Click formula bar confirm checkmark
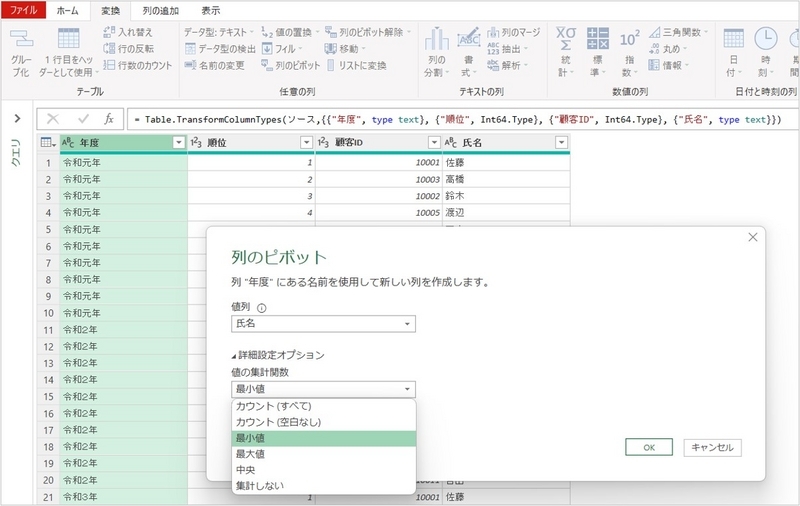 (83, 119)
